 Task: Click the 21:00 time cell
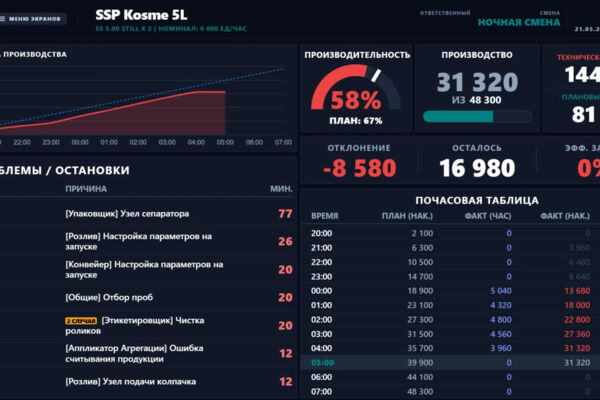(x=321, y=248)
